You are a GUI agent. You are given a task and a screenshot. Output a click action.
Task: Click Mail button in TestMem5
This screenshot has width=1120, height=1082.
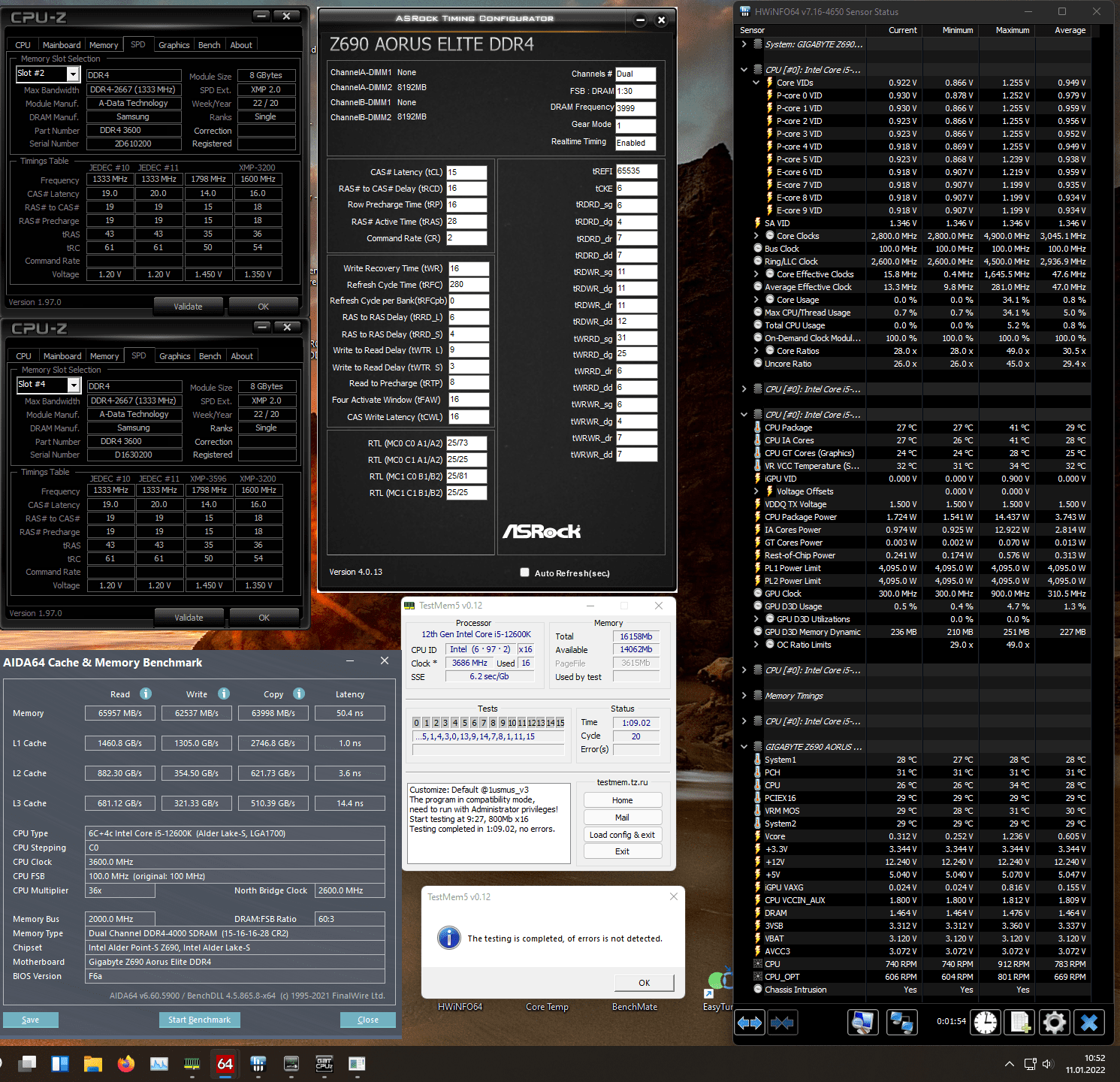pos(622,818)
